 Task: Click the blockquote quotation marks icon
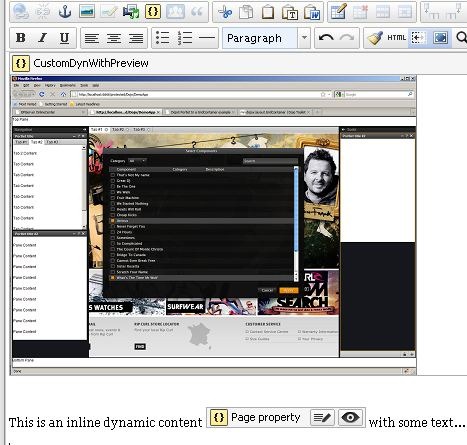tap(197, 12)
